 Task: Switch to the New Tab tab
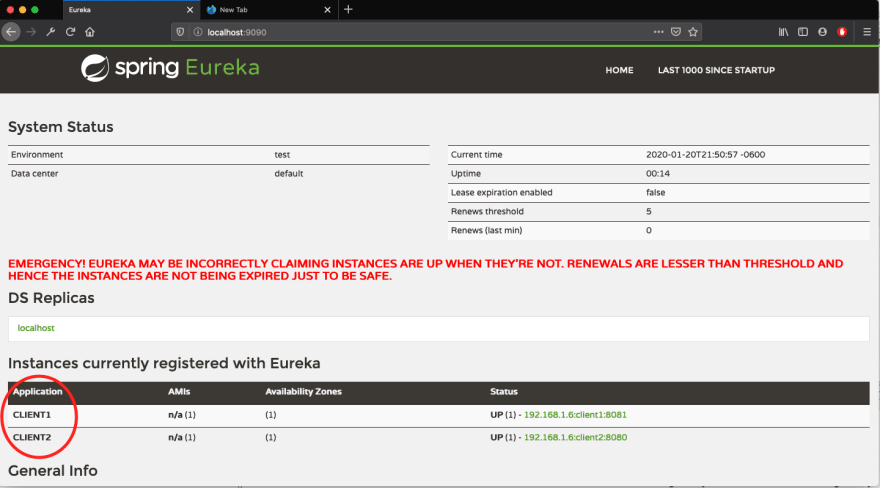269,10
